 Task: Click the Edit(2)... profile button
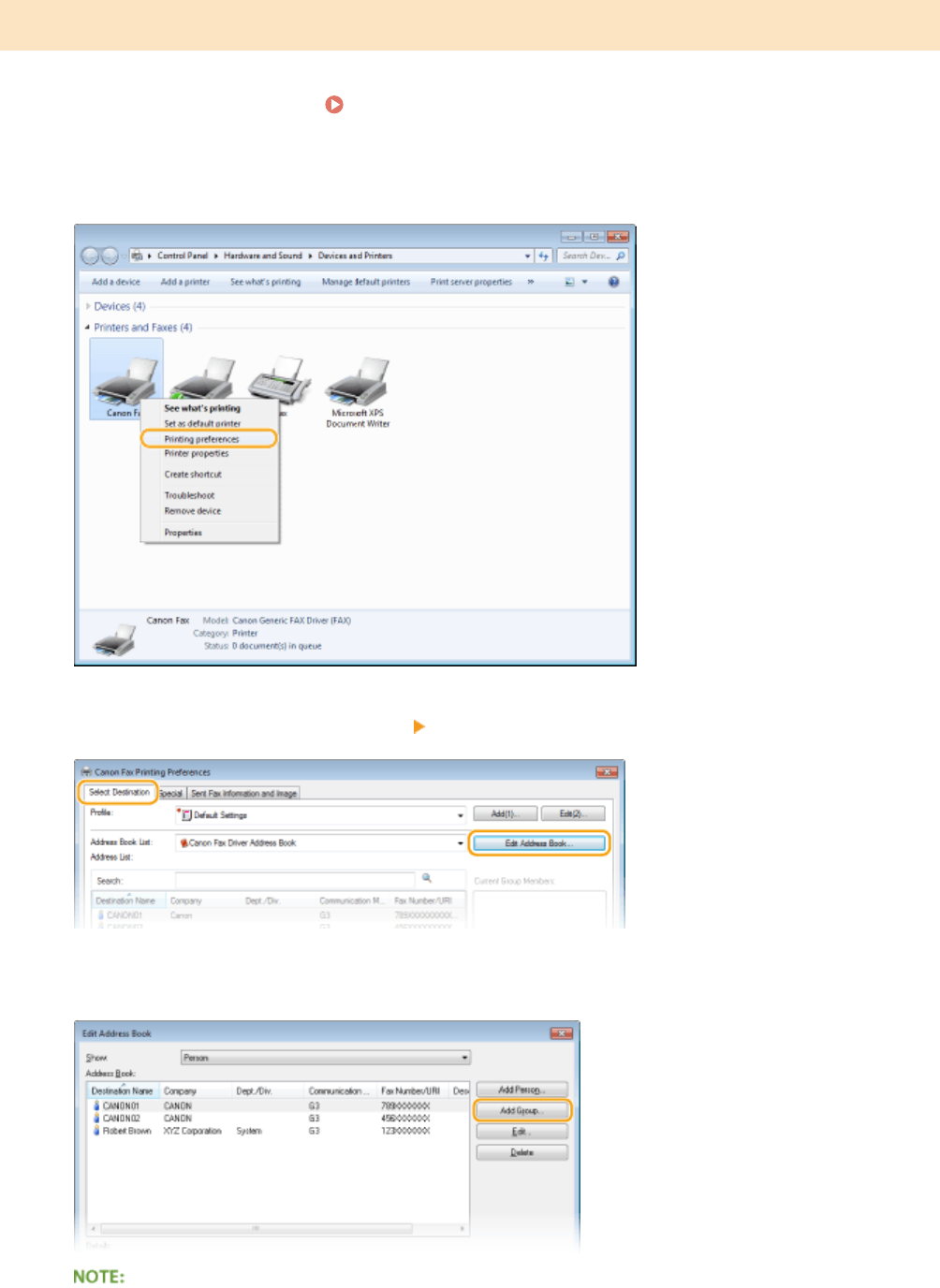(573, 814)
